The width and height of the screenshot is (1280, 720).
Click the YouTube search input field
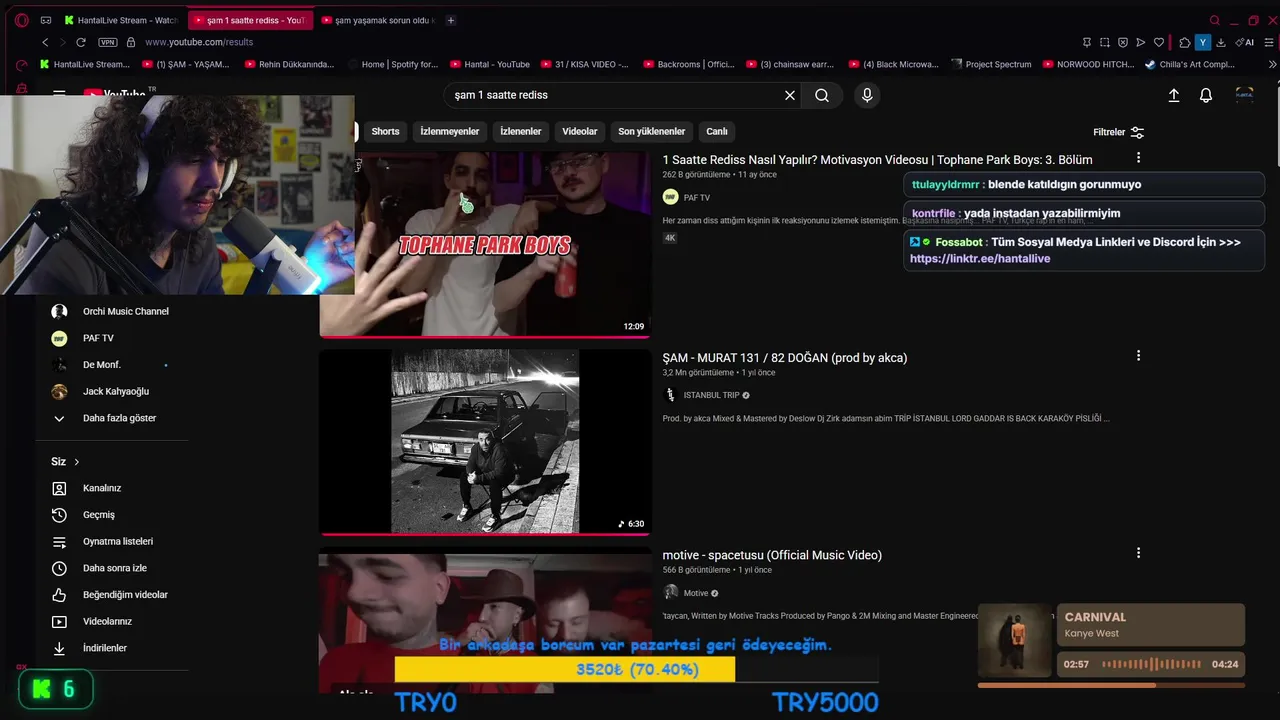pyautogui.click(x=613, y=95)
